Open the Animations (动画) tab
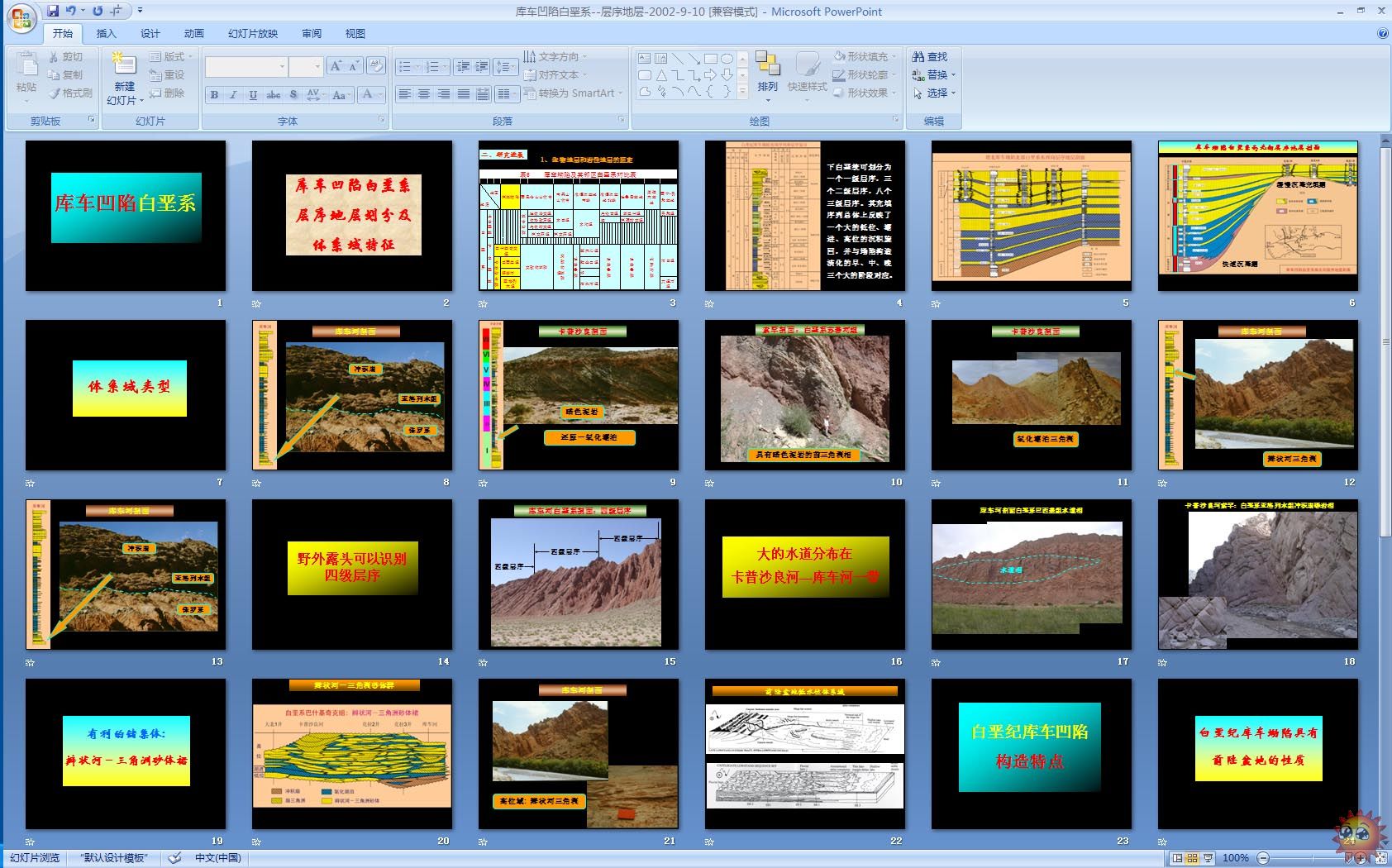This screenshot has height=868, width=1392. (194, 34)
